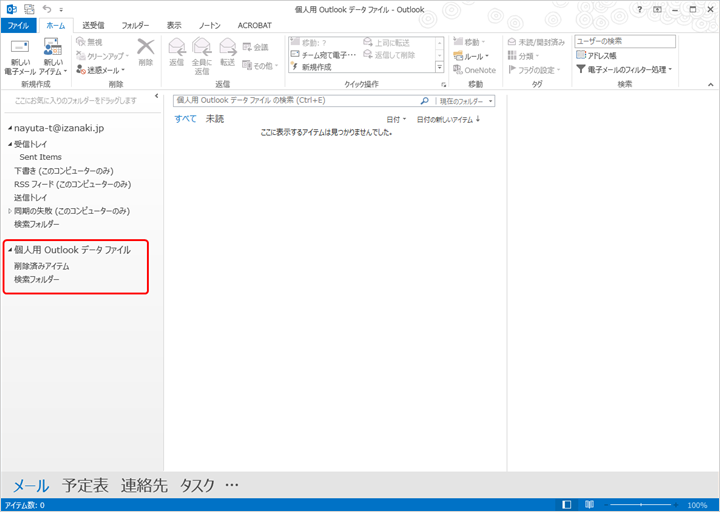Go to 予定表 calendar view
The width and height of the screenshot is (720, 512).
85,485
